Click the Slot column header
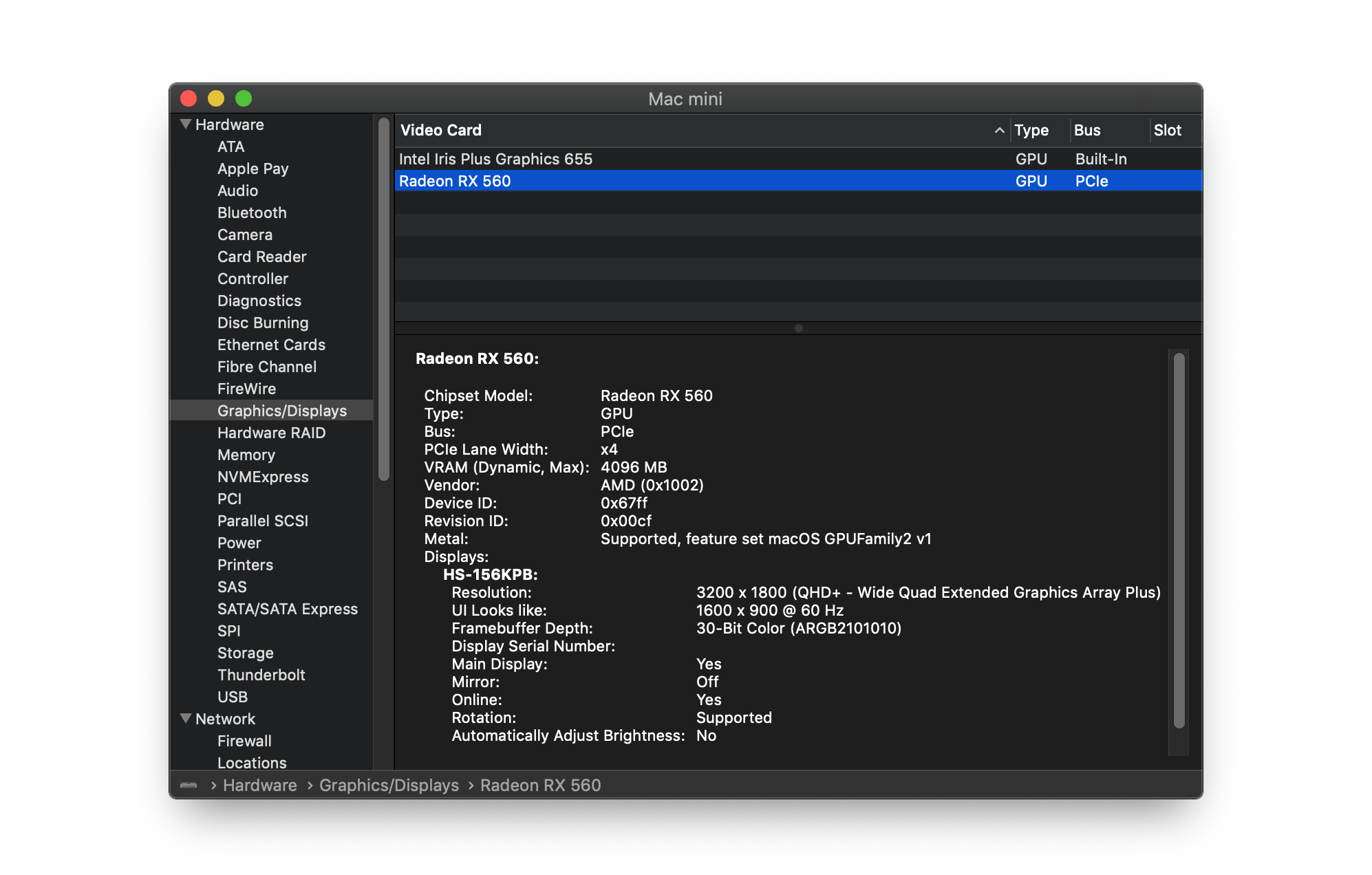The image size is (1372, 875). tap(1167, 130)
